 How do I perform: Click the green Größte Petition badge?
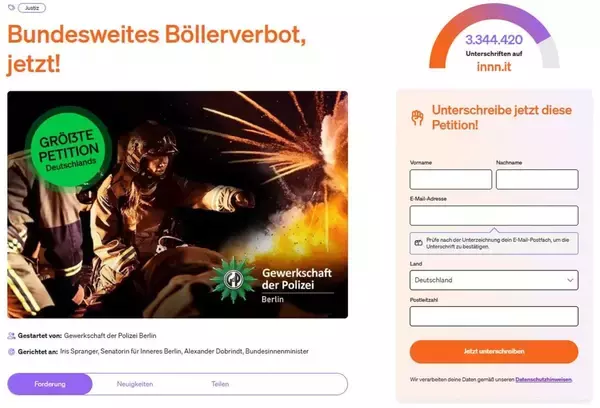click(x=68, y=148)
